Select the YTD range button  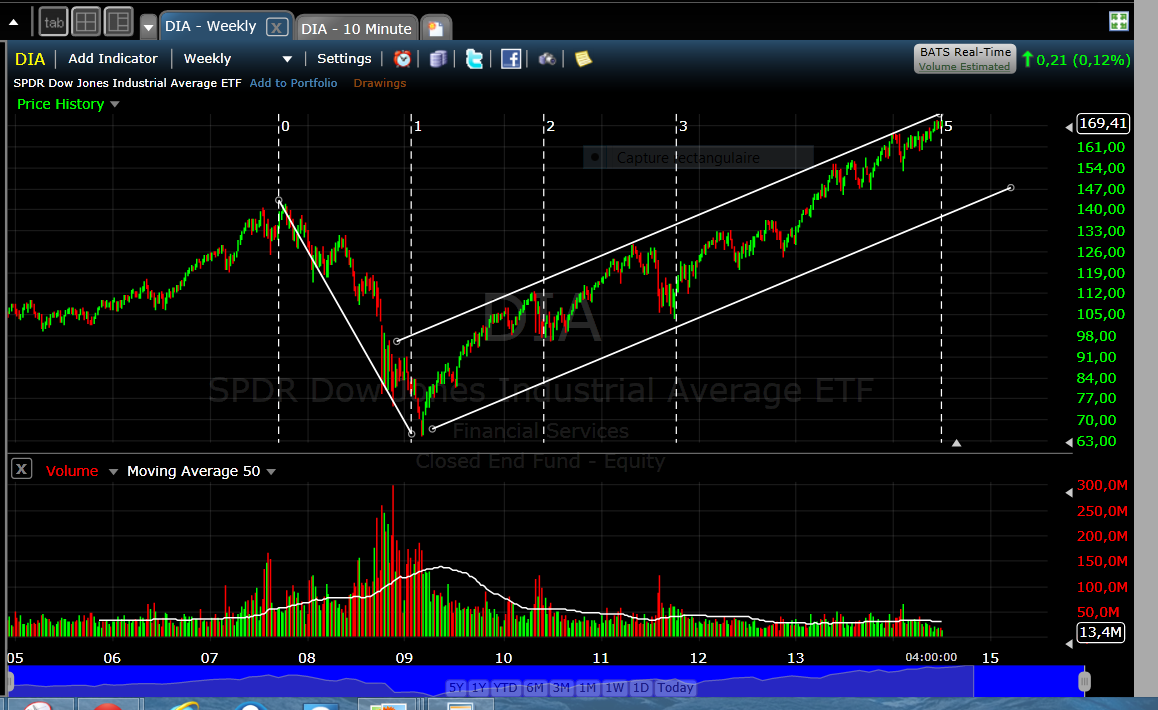click(506, 688)
